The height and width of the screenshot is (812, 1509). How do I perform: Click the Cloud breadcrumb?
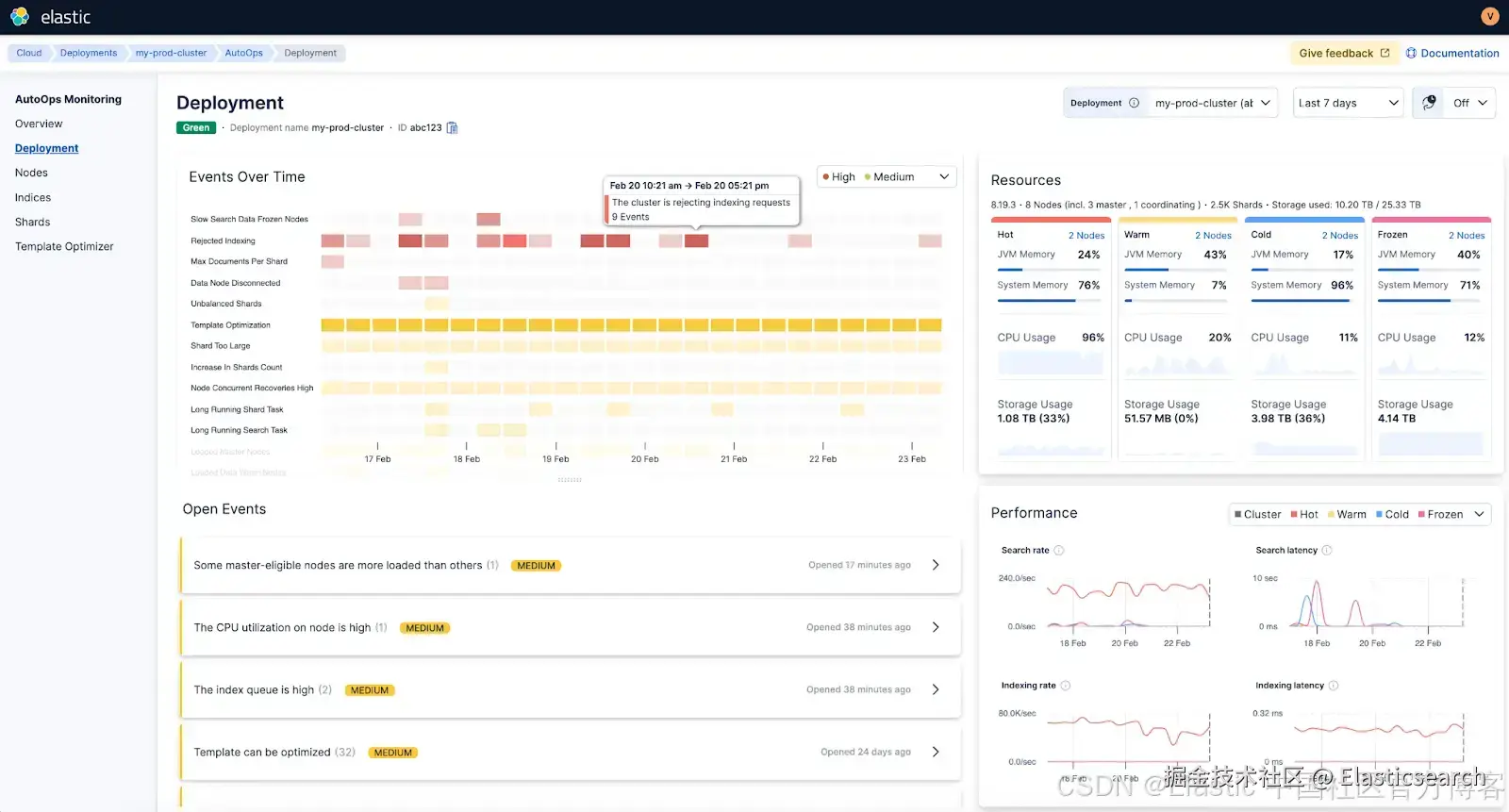(28, 53)
